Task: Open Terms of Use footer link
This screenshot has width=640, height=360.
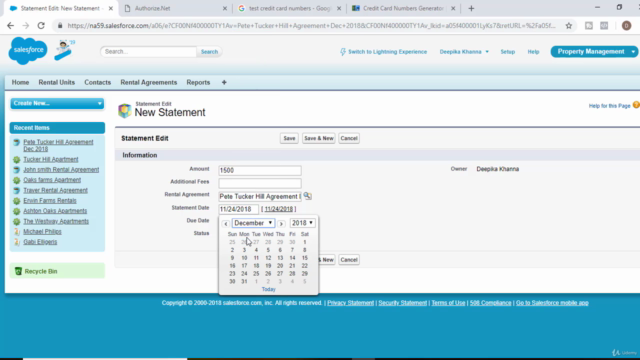Action: [448, 303]
